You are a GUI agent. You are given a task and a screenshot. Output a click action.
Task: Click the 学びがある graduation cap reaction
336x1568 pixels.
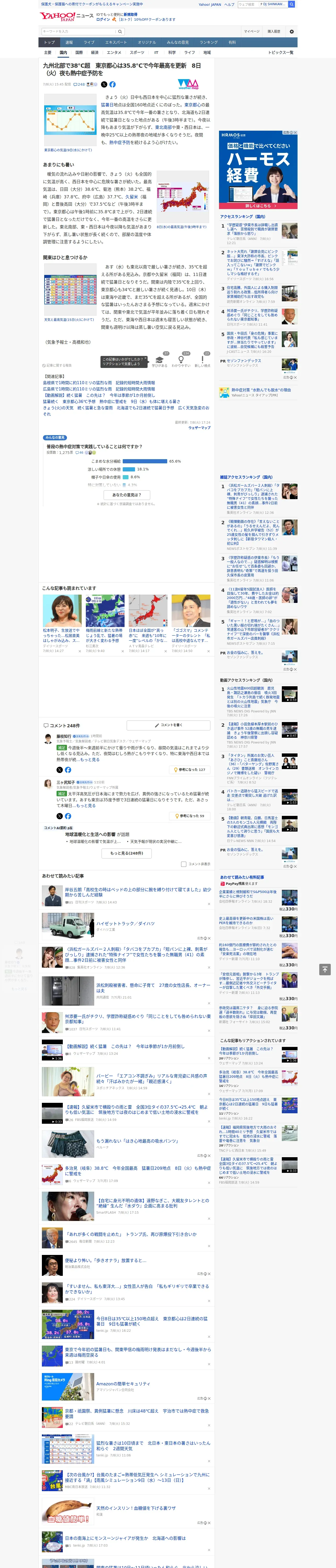[160, 361]
